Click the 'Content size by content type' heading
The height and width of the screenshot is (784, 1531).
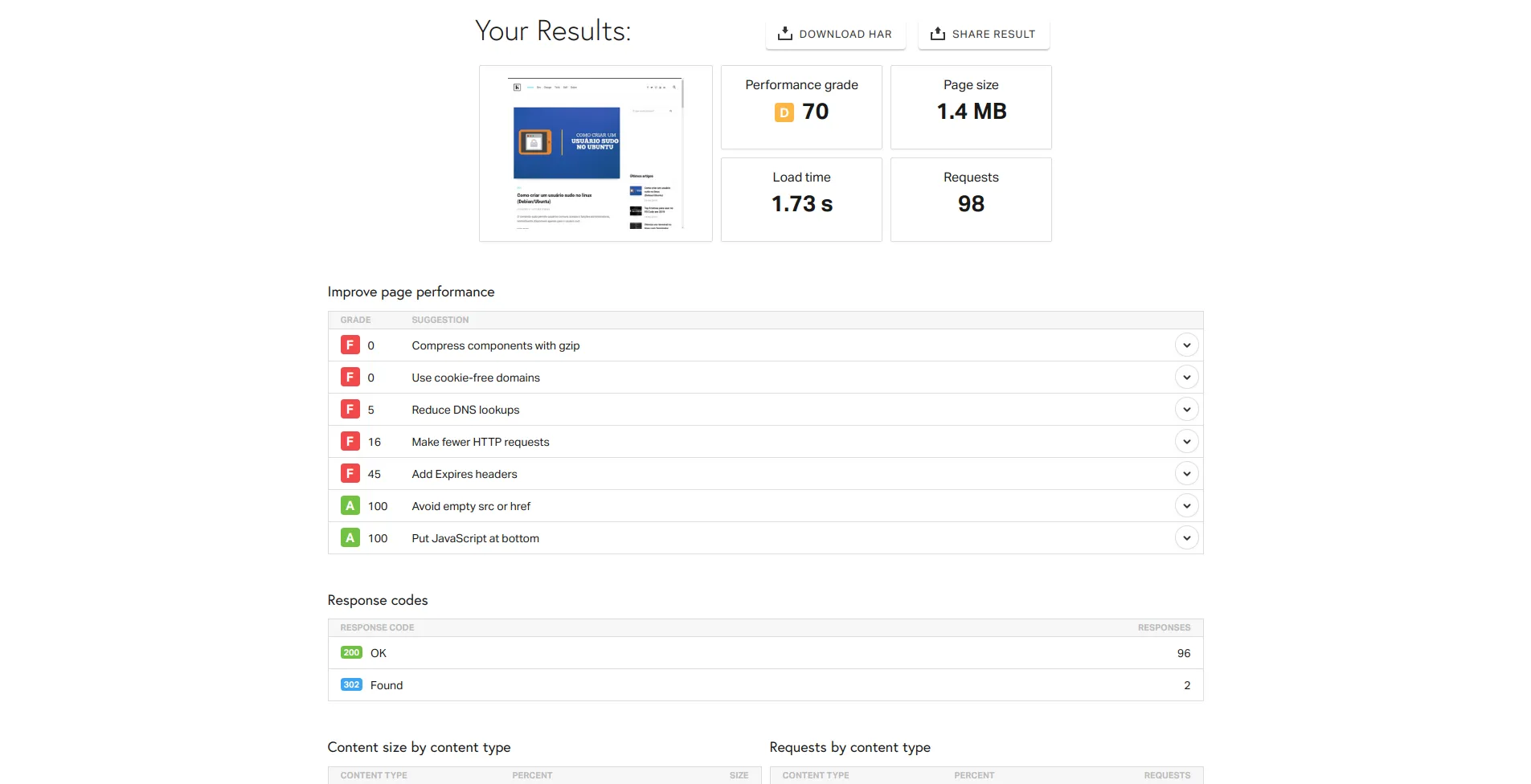[419, 748]
